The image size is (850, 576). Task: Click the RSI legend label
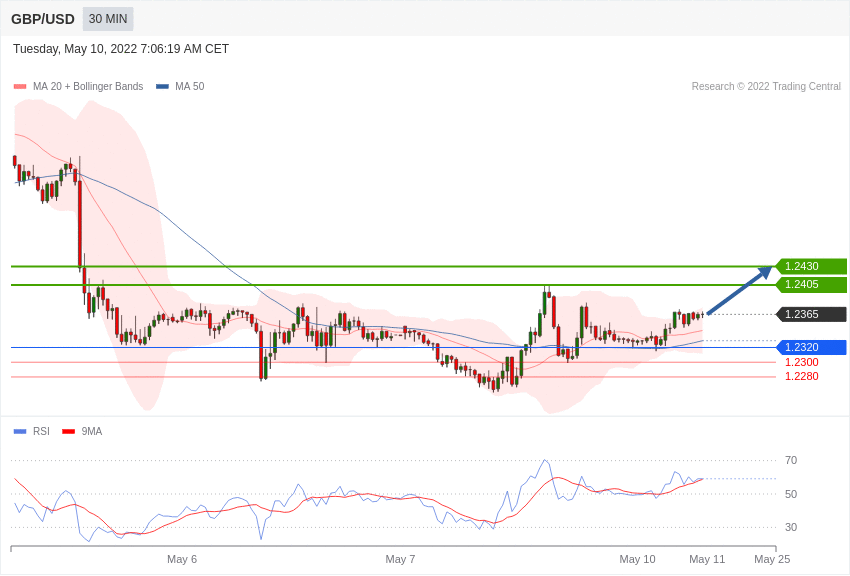(x=41, y=432)
